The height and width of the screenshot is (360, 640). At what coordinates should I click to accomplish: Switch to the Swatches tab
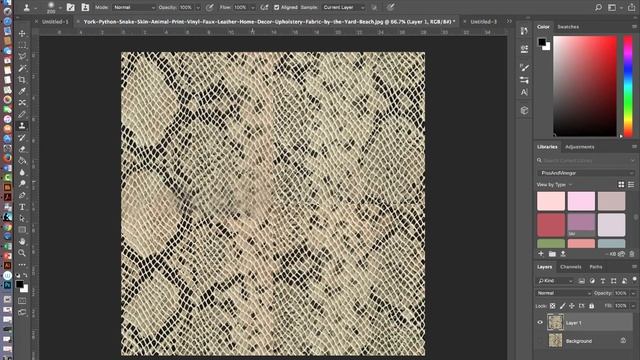point(568,27)
